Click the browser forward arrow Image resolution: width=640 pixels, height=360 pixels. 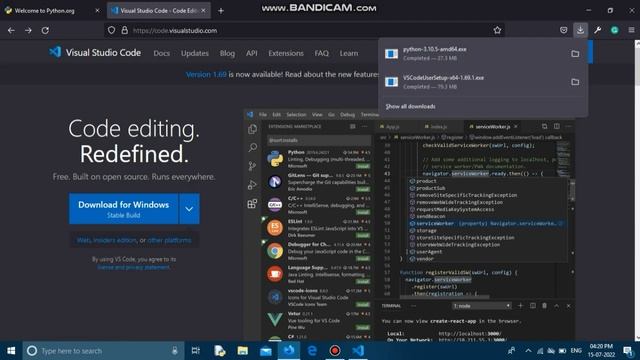pyautogui.click(x=28, y=30)
